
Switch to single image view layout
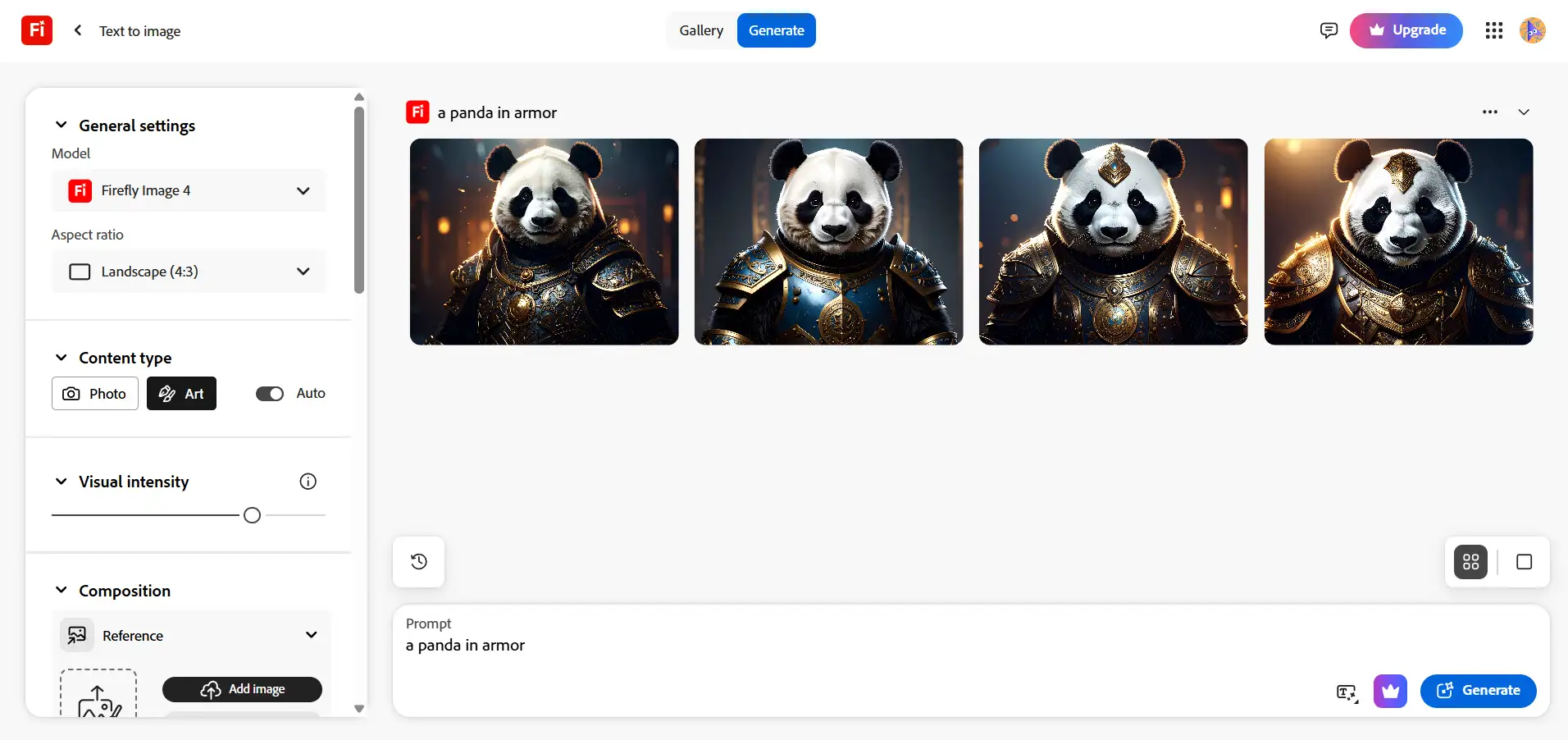tap(1524, 562)
